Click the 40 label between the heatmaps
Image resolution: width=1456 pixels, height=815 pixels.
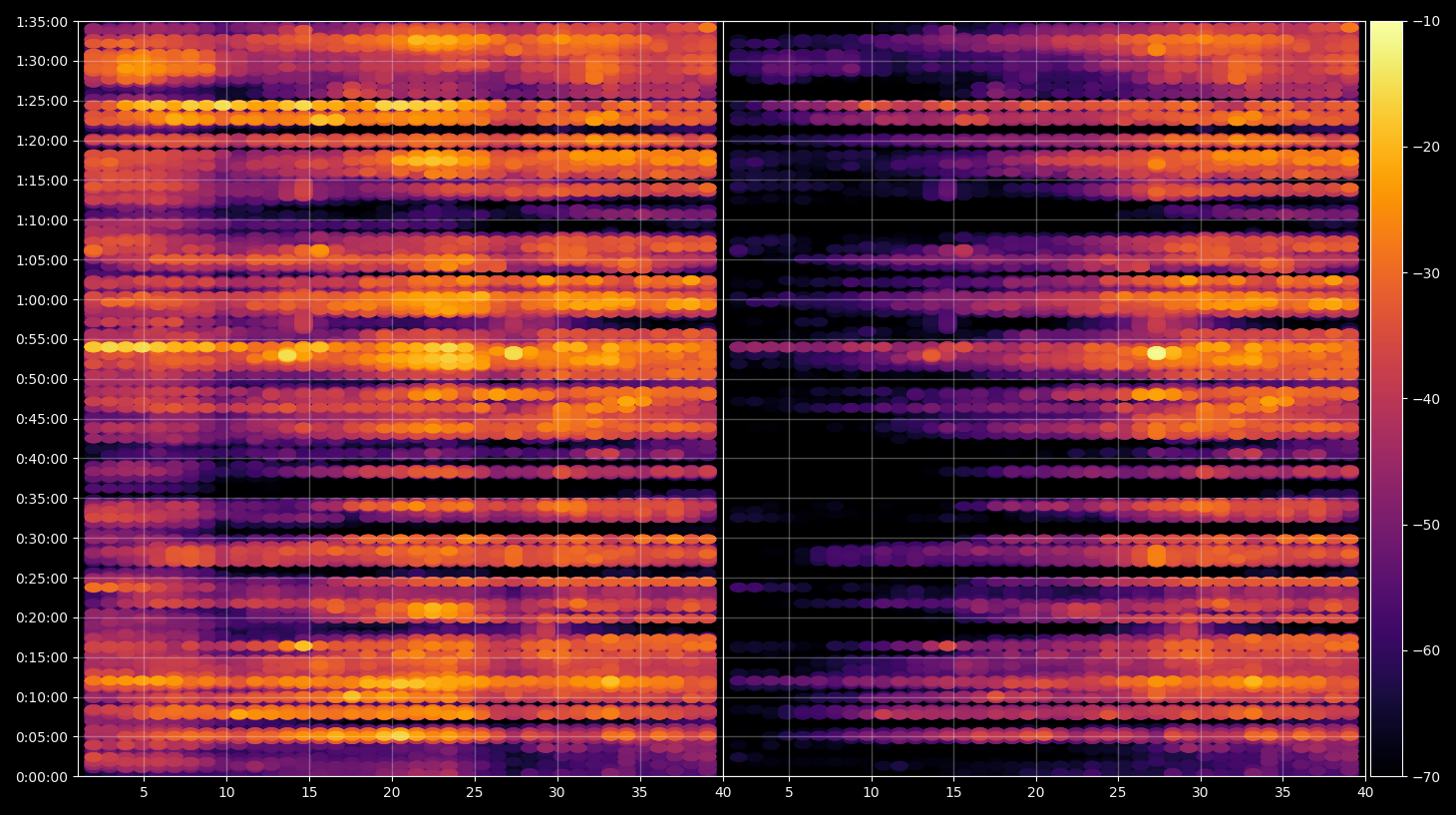pyautogui.click(x=723, y=793)
